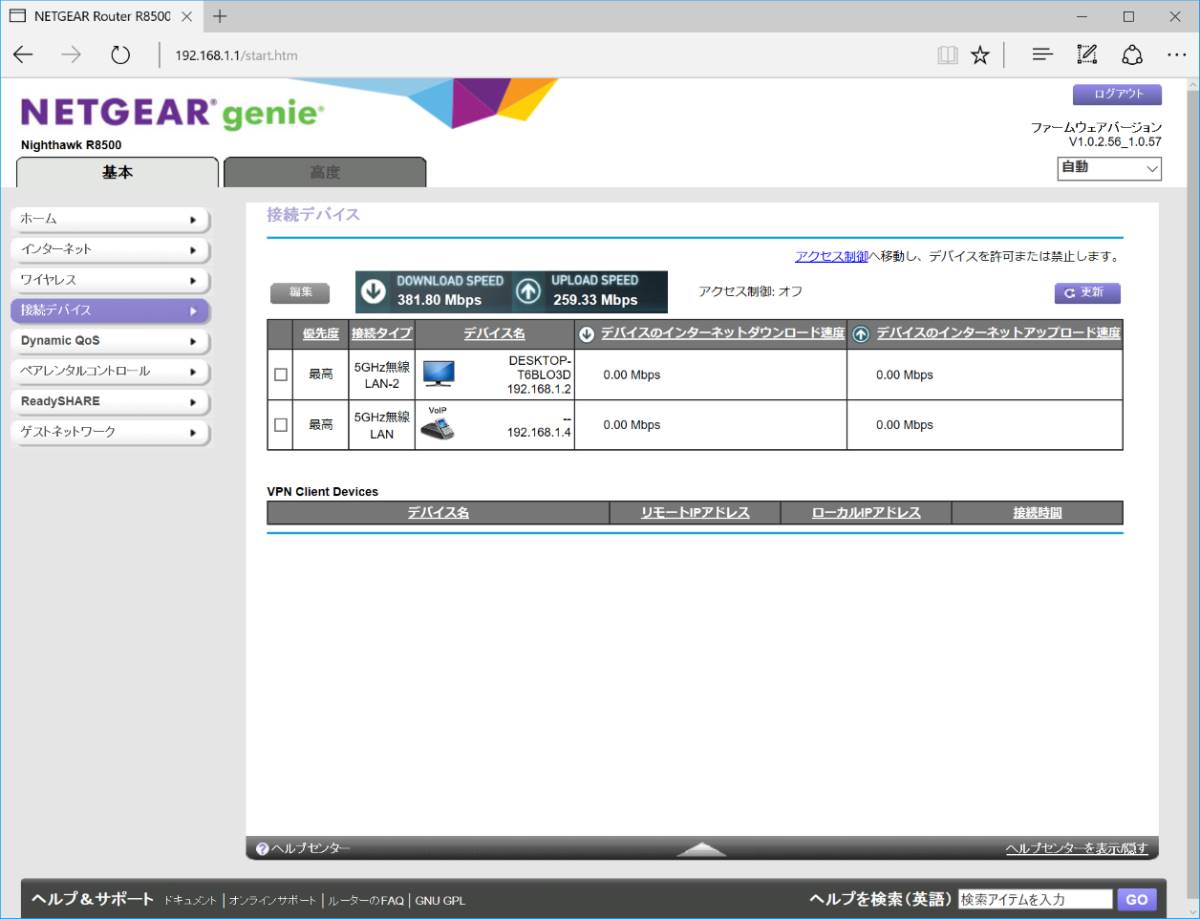Click the 更新 refresh button
The image size is (1200, 919).
tap(1087, 293)
